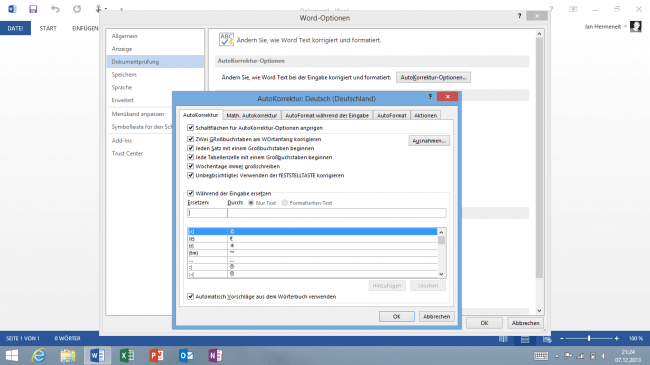Viewport: 650px width, 365px height.
Task: Click the zoom slider handle
Action: (x=589, y=338)
